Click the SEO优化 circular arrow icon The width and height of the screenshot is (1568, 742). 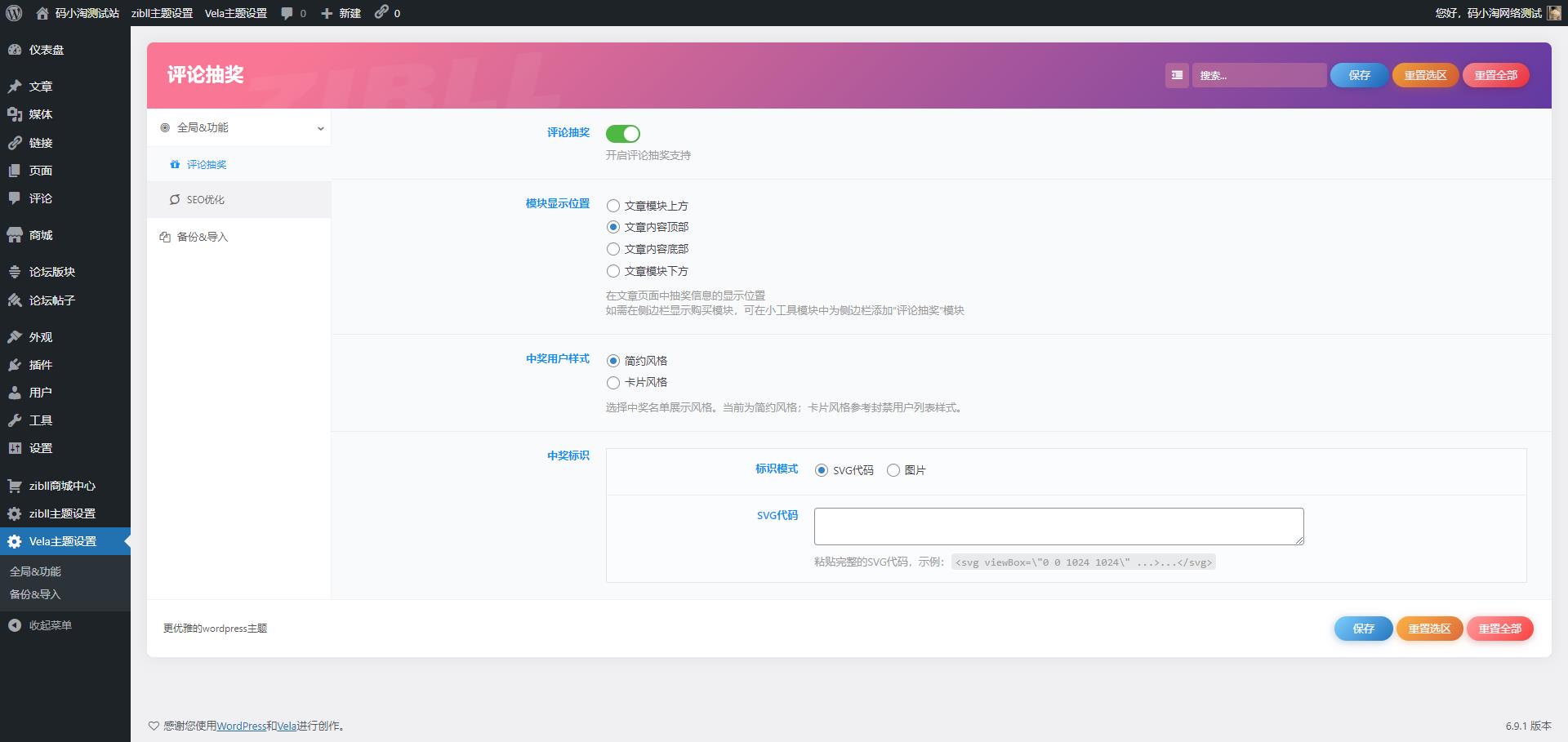(x=174, y=199)
